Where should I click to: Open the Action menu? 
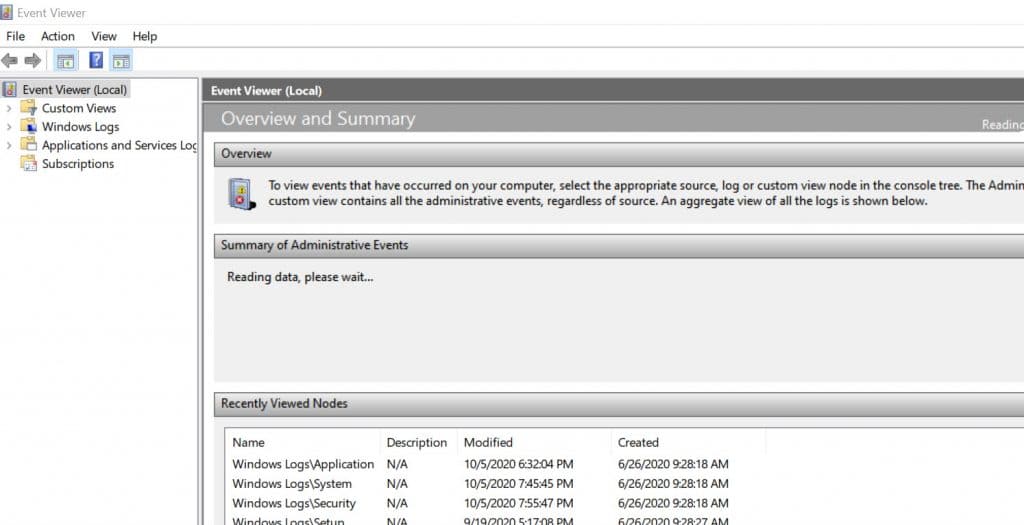58,36
